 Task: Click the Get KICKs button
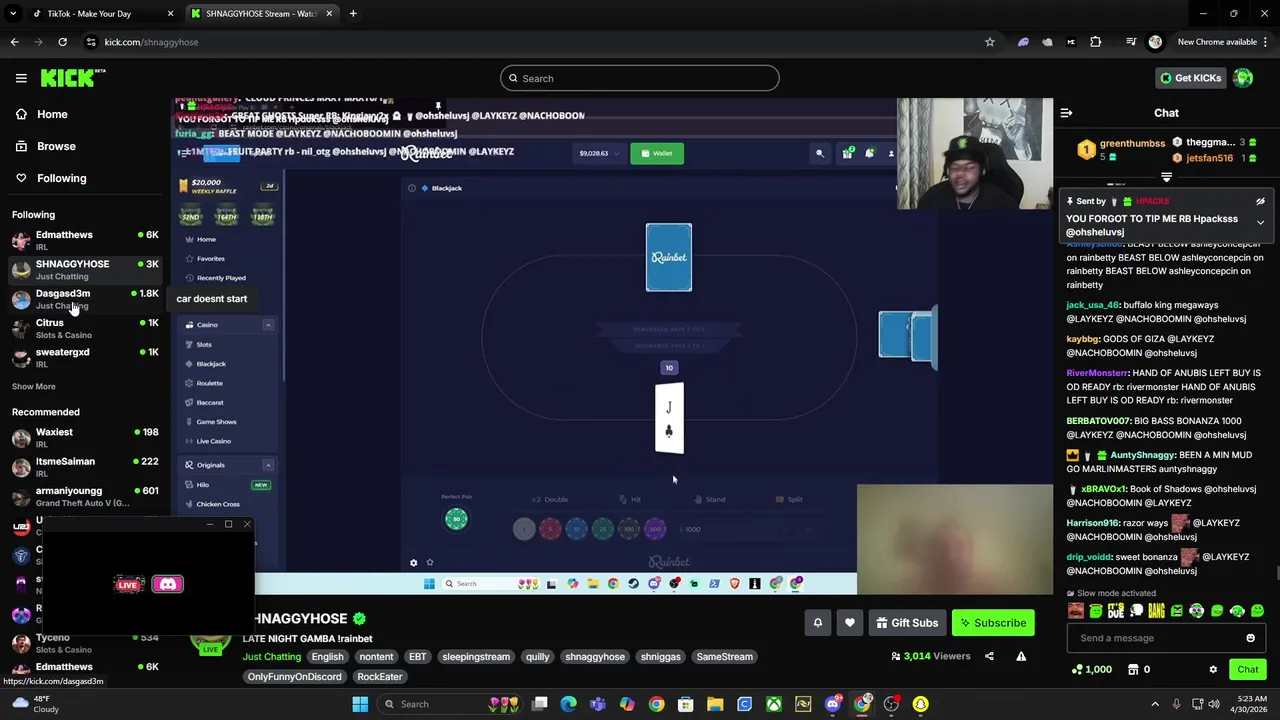tap(1190, 78)
